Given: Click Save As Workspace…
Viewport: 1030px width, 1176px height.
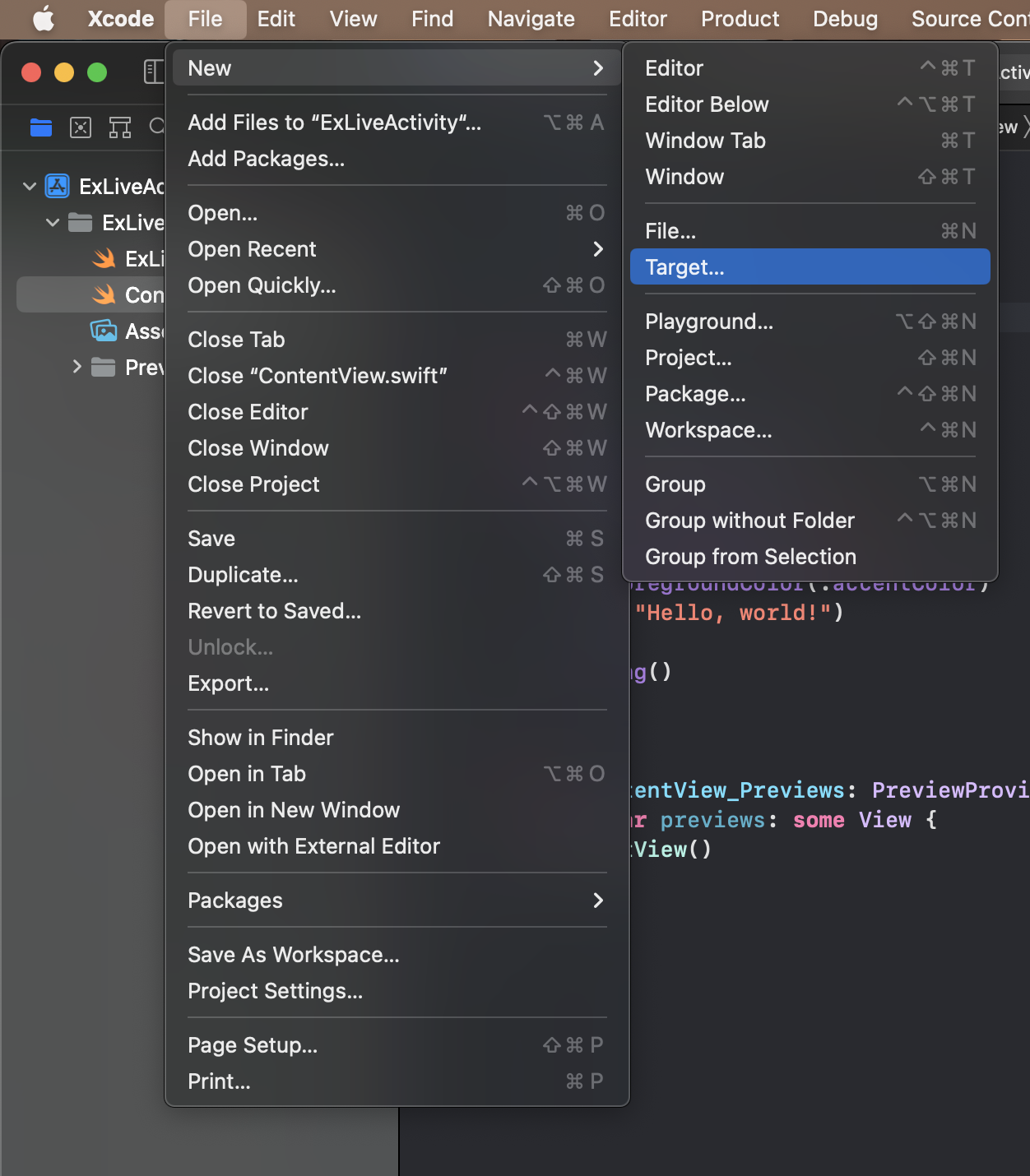Looking at the screenshot, I should click(397, 955).
